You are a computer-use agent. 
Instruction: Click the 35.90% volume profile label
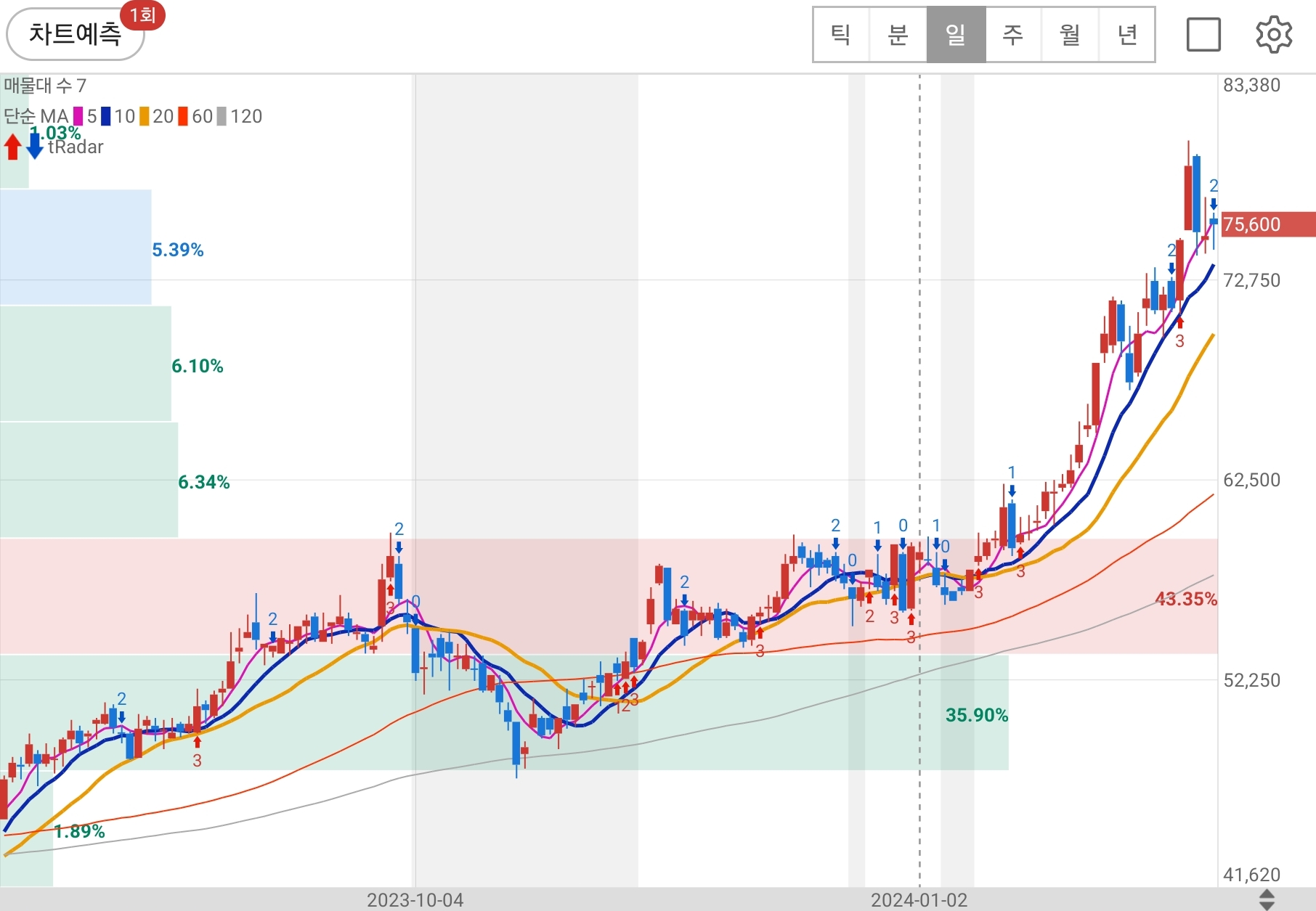tap(977, 715)
